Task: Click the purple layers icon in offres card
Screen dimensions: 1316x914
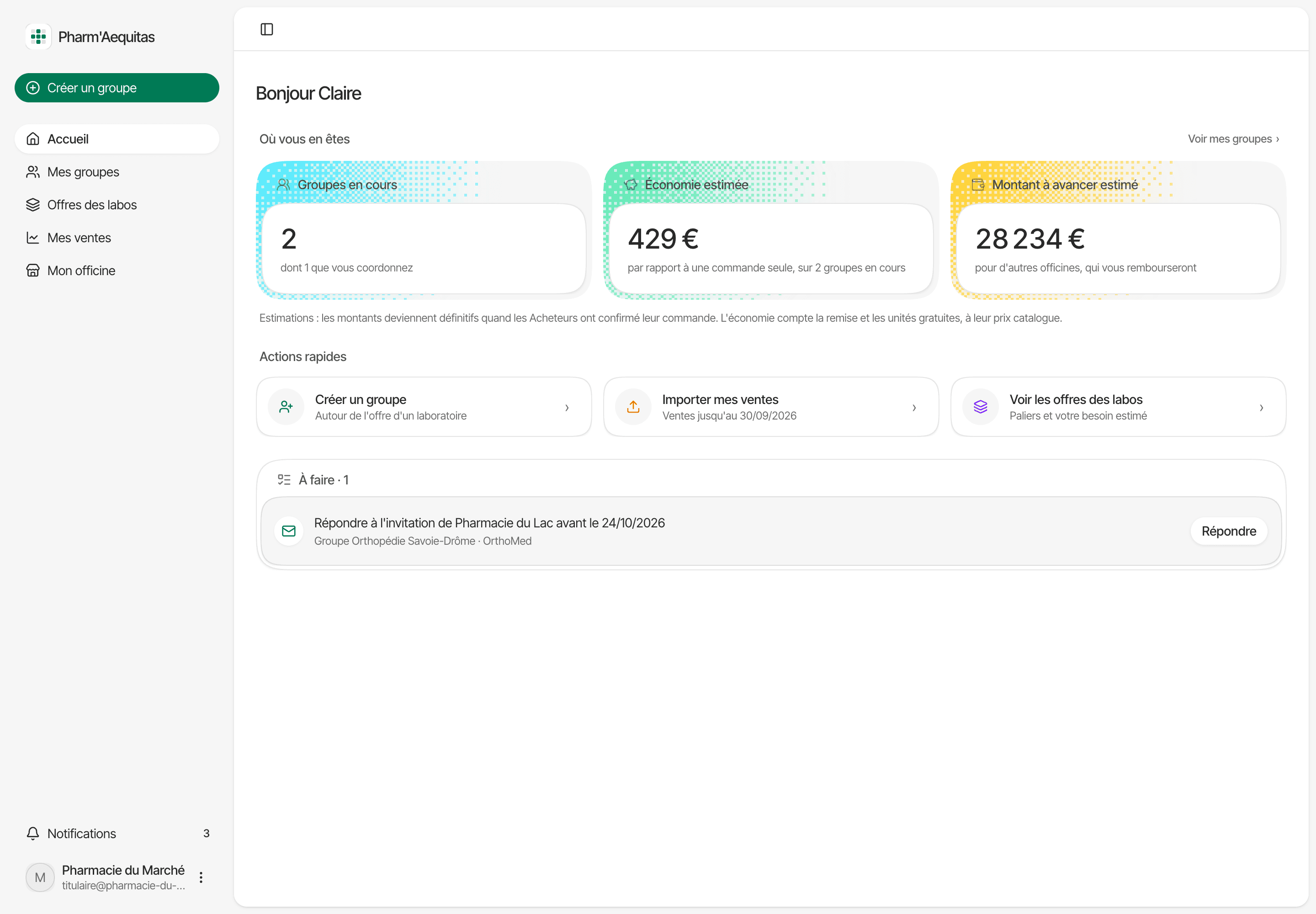Action: tap(981, 407)
